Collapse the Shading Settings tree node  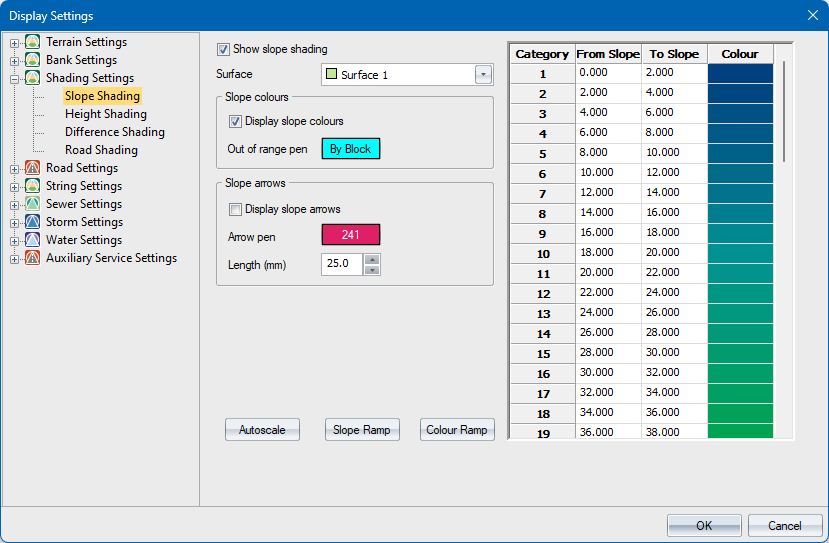tap(15, 78)
